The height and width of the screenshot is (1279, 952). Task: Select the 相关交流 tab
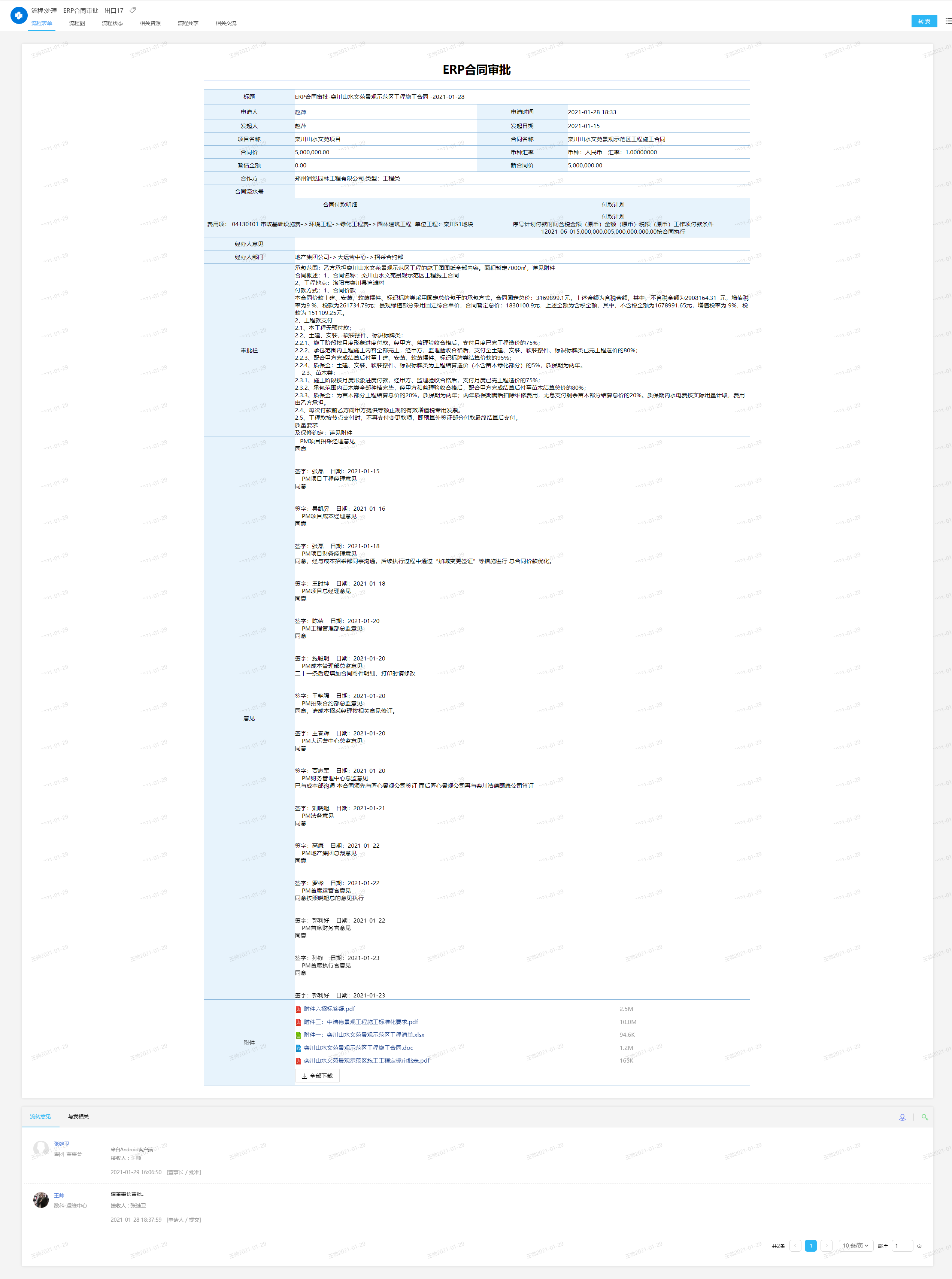(225, 24)
